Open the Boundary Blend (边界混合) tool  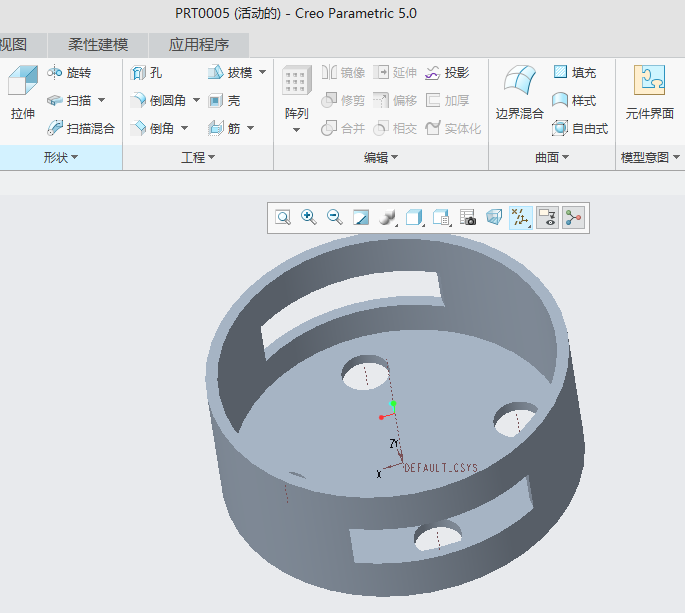519,93
